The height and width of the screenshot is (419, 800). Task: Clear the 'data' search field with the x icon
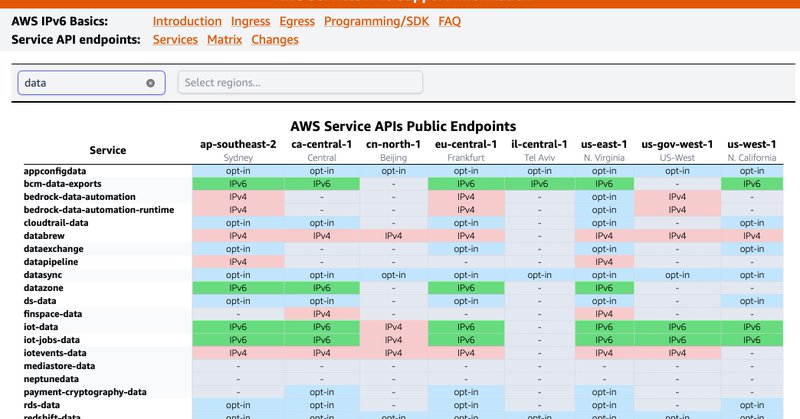pos(151,83)
